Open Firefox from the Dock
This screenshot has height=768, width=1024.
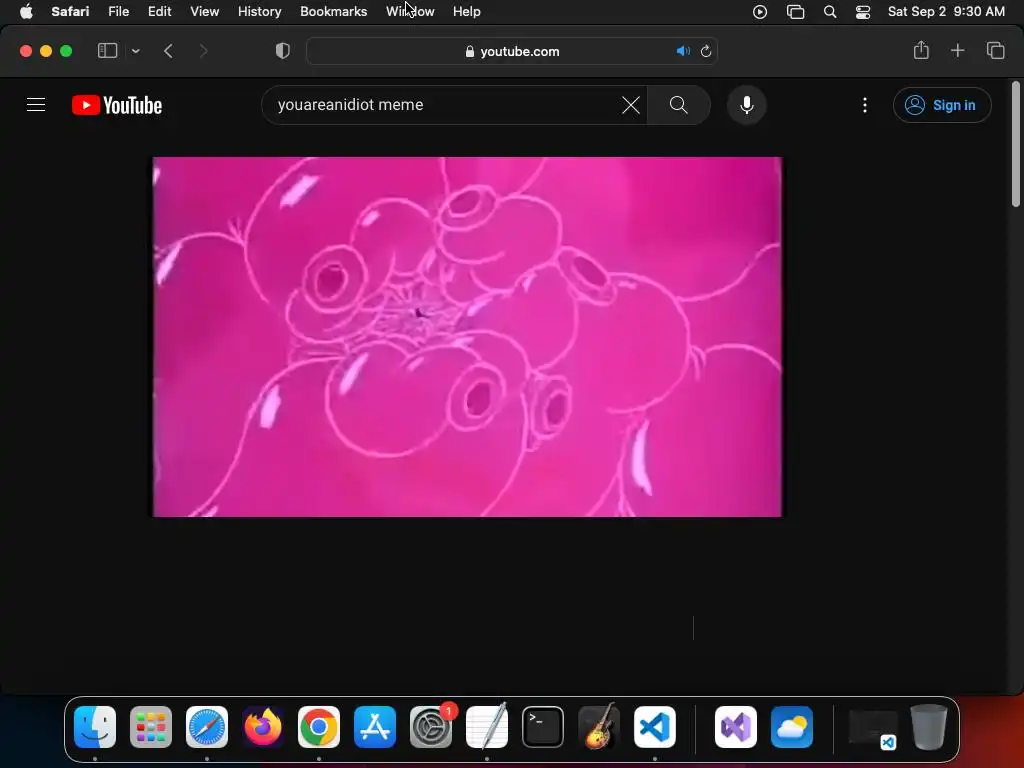pos(263,726)
